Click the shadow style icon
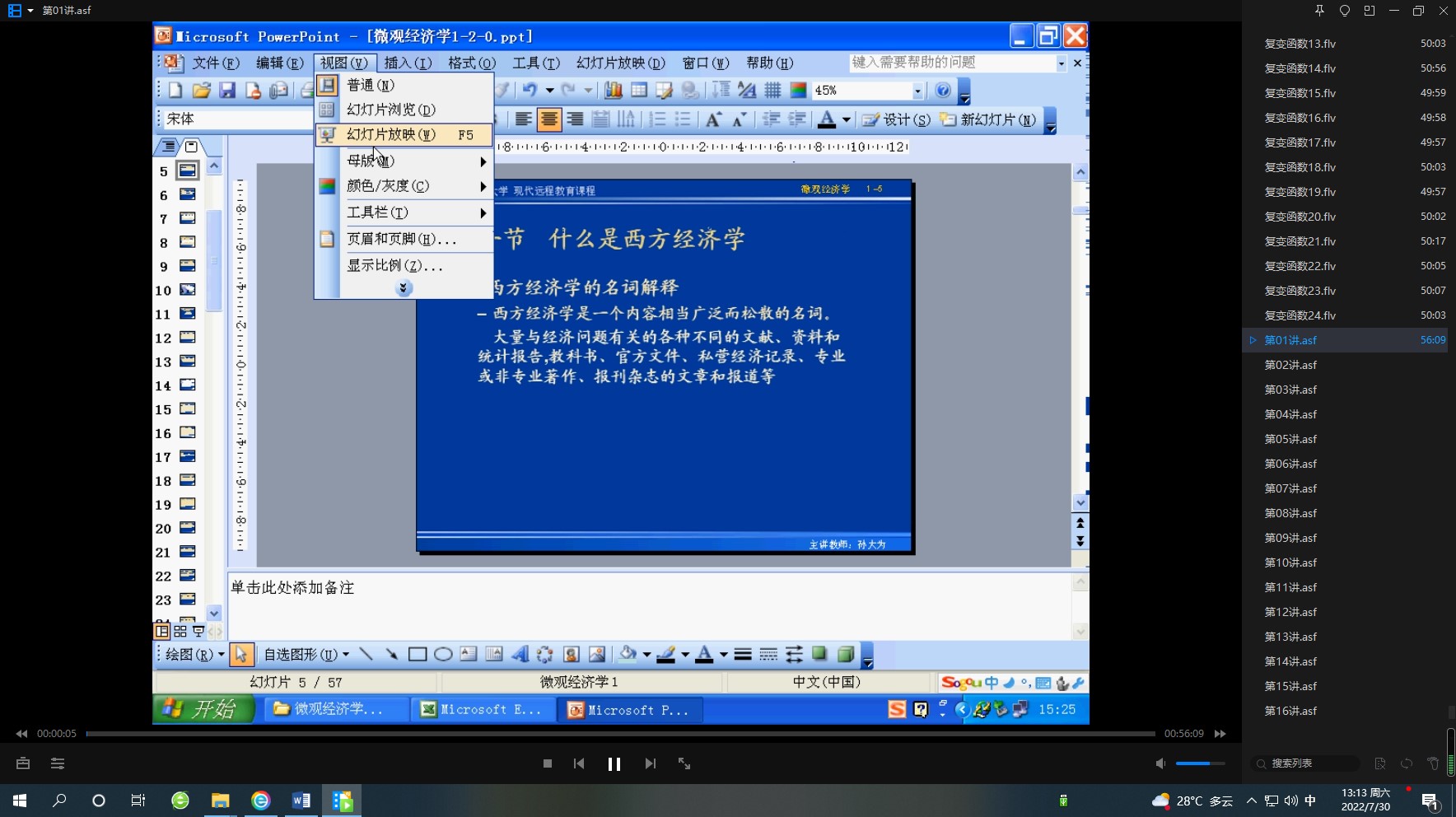 point(819,655)
